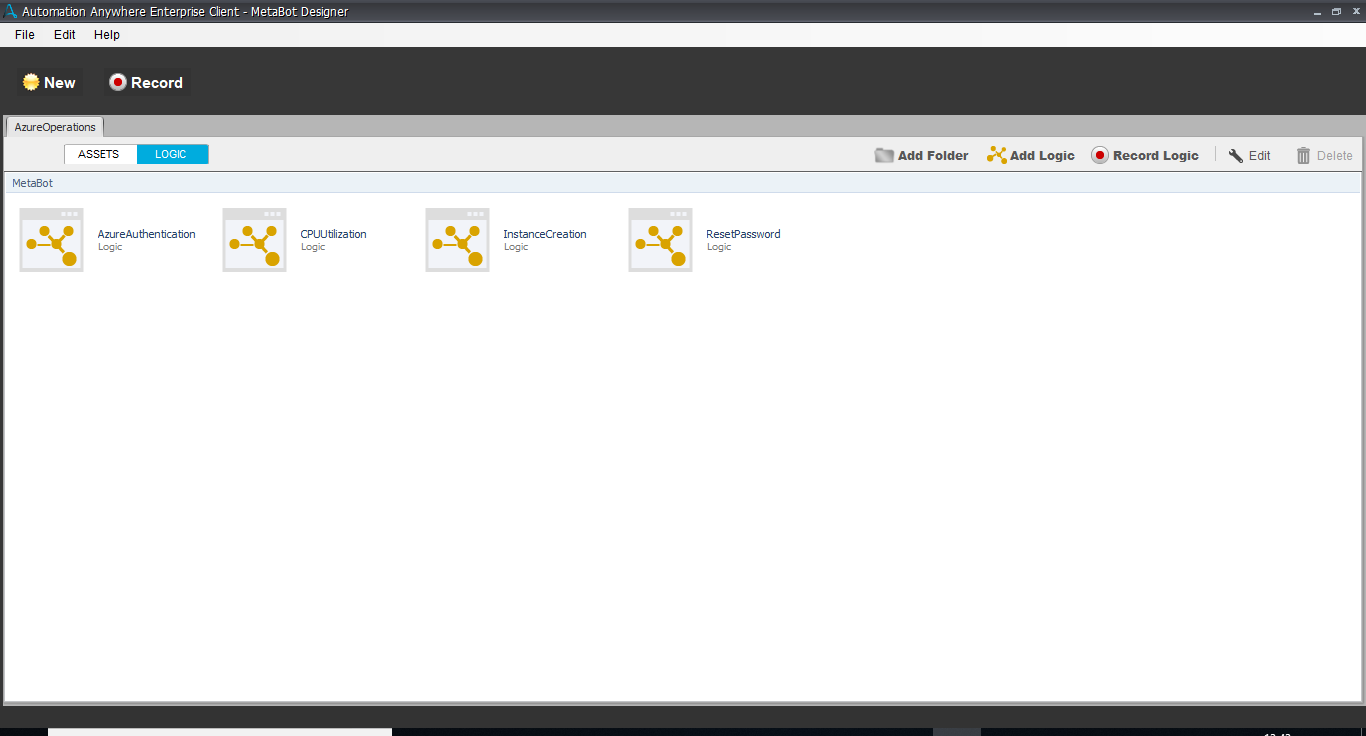
Task: Click the Automation Anywhere logo in title bar
Action: click(11, 11)
